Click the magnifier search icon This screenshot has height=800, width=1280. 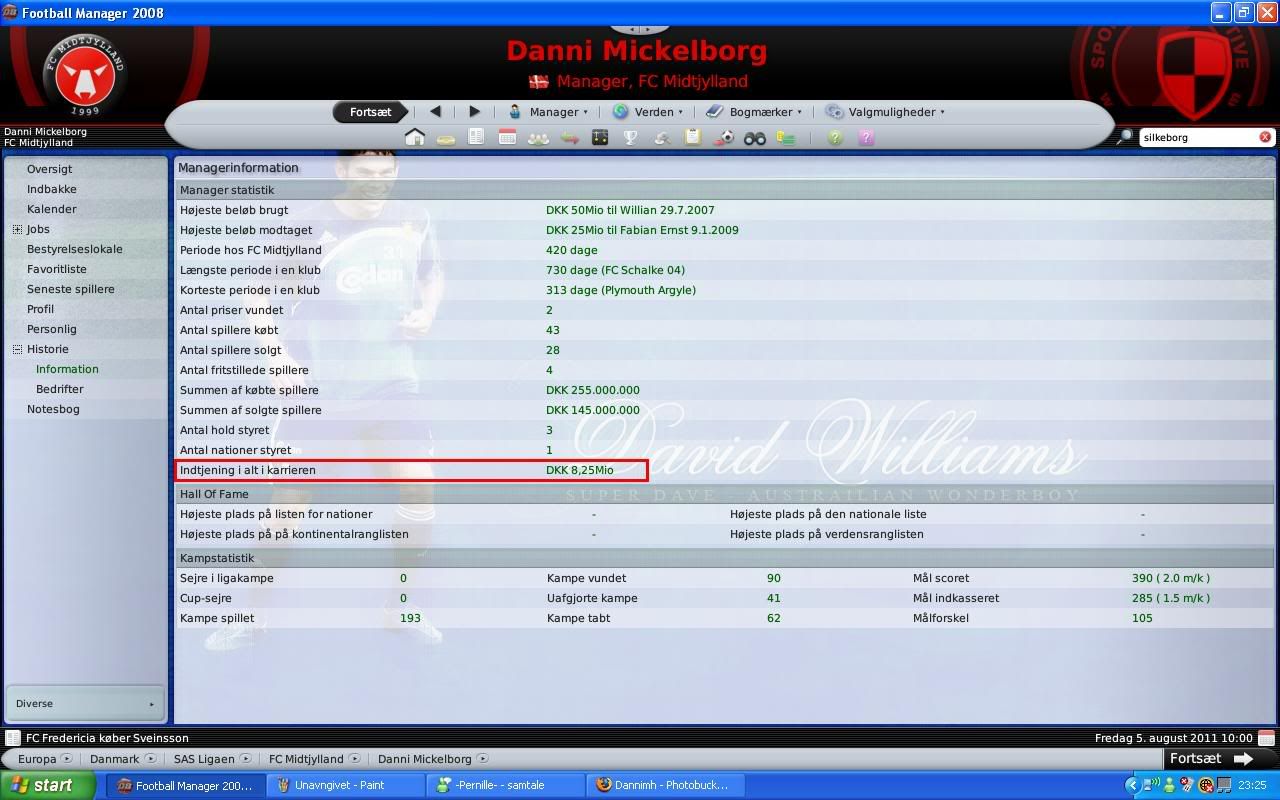pyautogui.click(x=1125, y=137)
